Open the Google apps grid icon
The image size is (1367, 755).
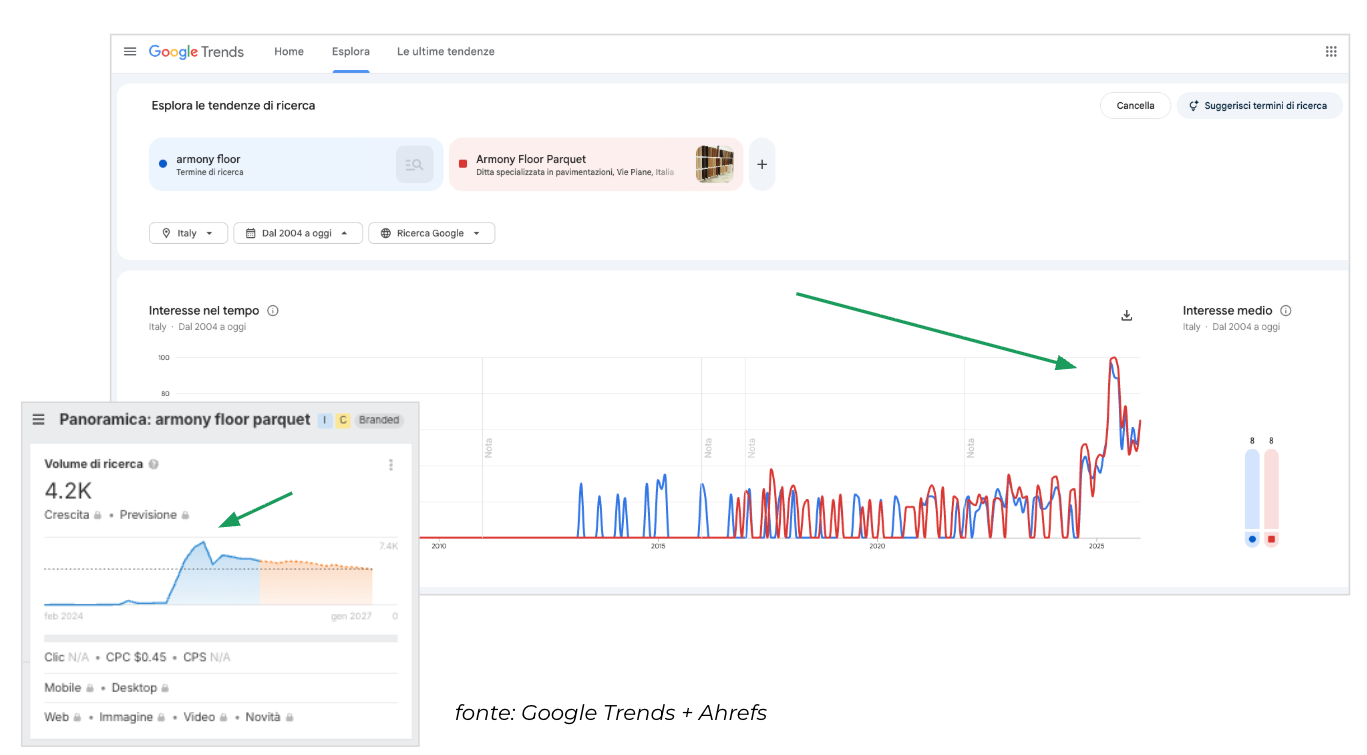pyautogui.click(x=1331, y=52)
